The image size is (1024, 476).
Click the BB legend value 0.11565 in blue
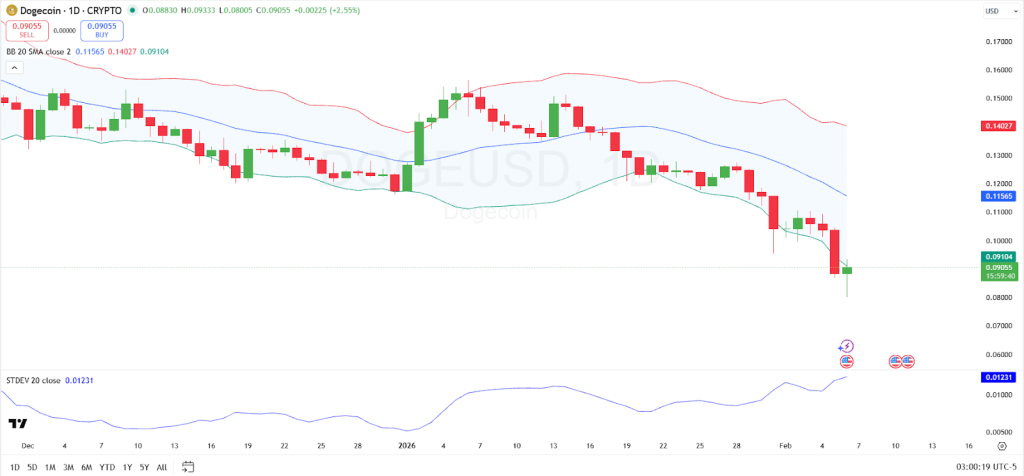[88, 51]
